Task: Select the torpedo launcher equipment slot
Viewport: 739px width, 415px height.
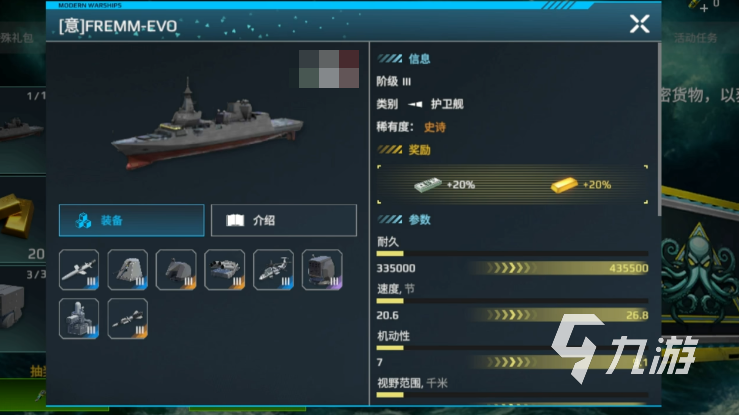Action: click(224, 269)
